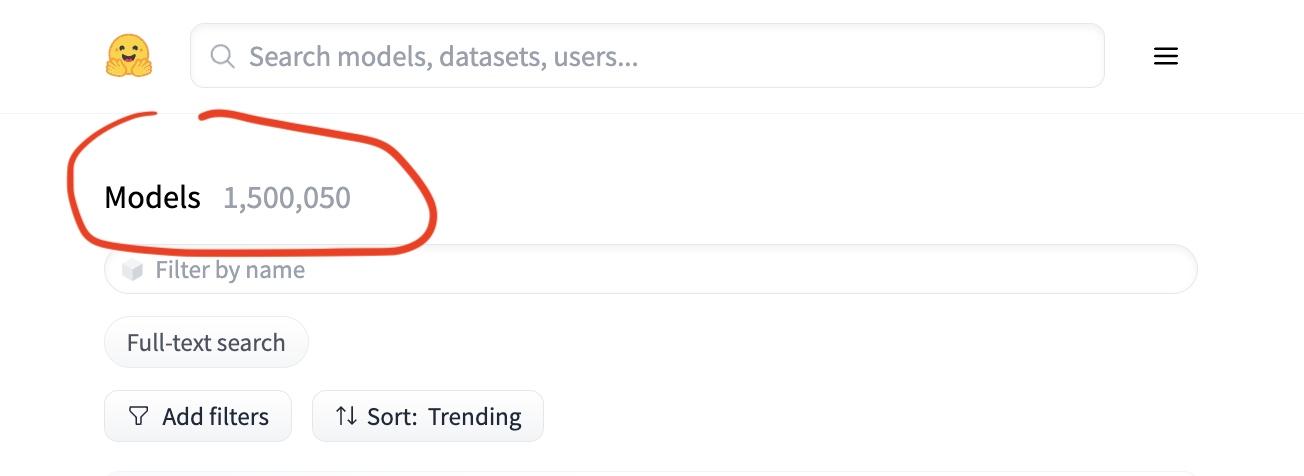Click into the Filter by name box
Screen dimensions: 1304x476
point(650,270)
